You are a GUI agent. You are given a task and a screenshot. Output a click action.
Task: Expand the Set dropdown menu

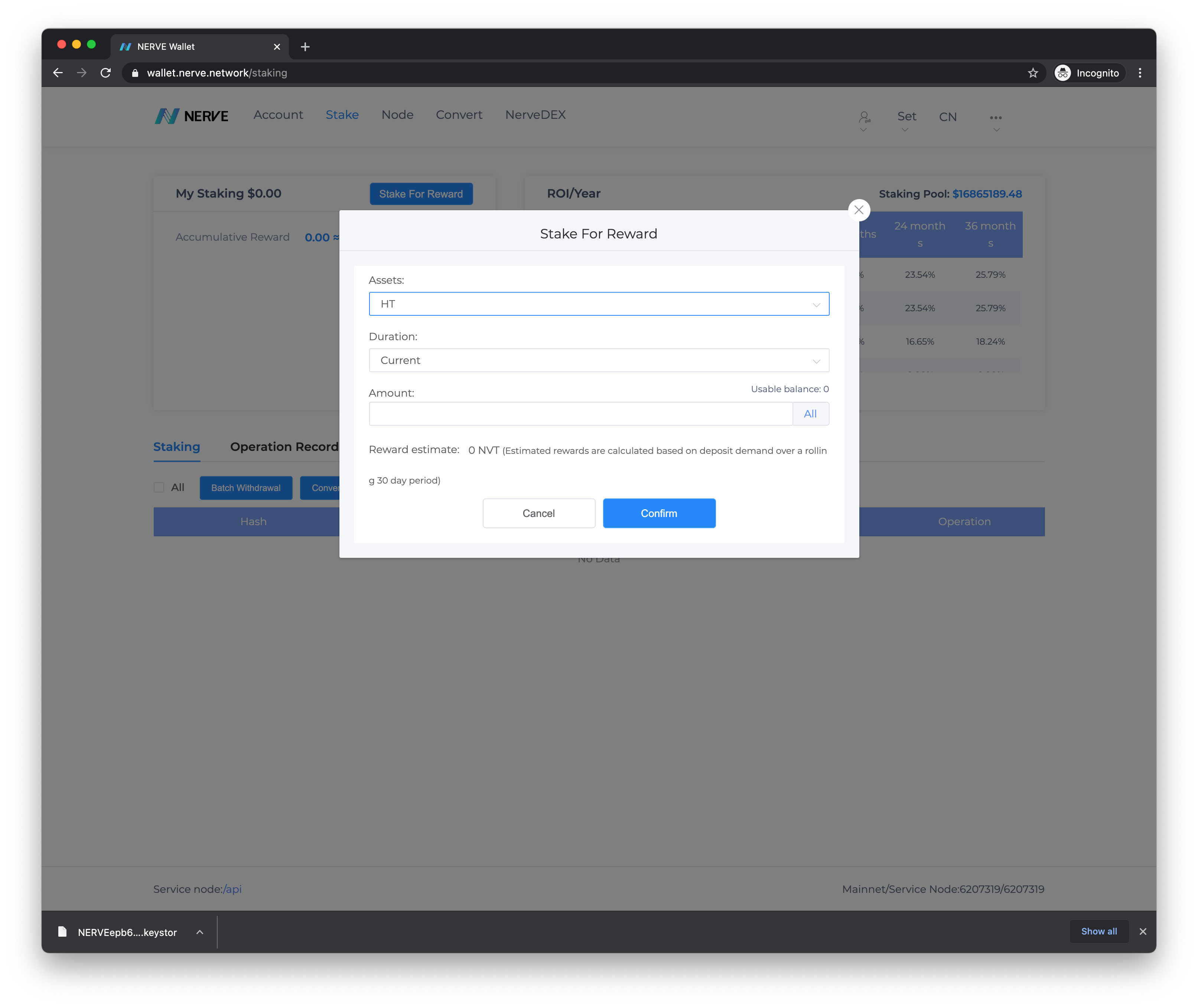pyautogui.click(x=906, y=120)
